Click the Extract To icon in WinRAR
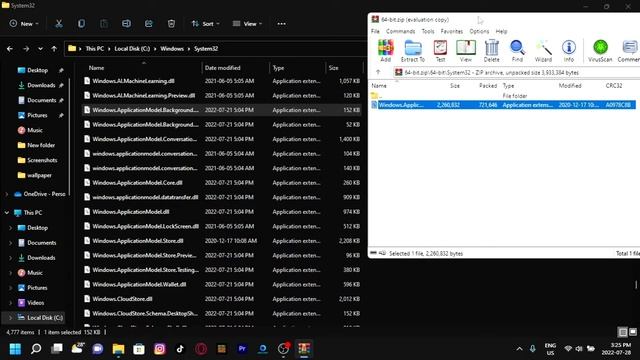 (413, 51)
